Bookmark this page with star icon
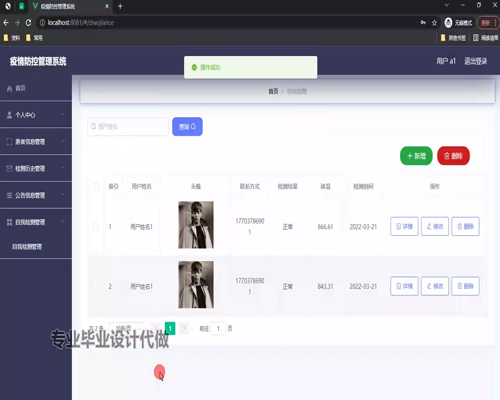The width and height of the screenshot is (500, 400). [x=434, y=23]
